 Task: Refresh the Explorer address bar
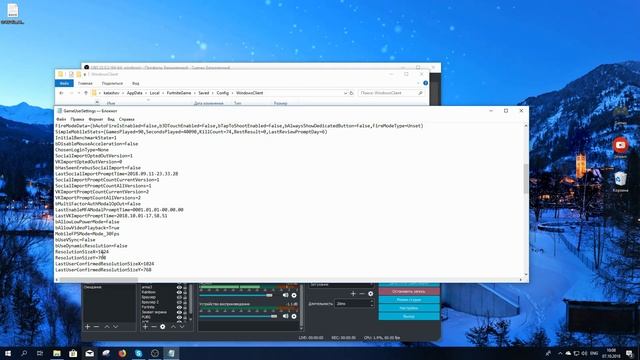[351, 93]
